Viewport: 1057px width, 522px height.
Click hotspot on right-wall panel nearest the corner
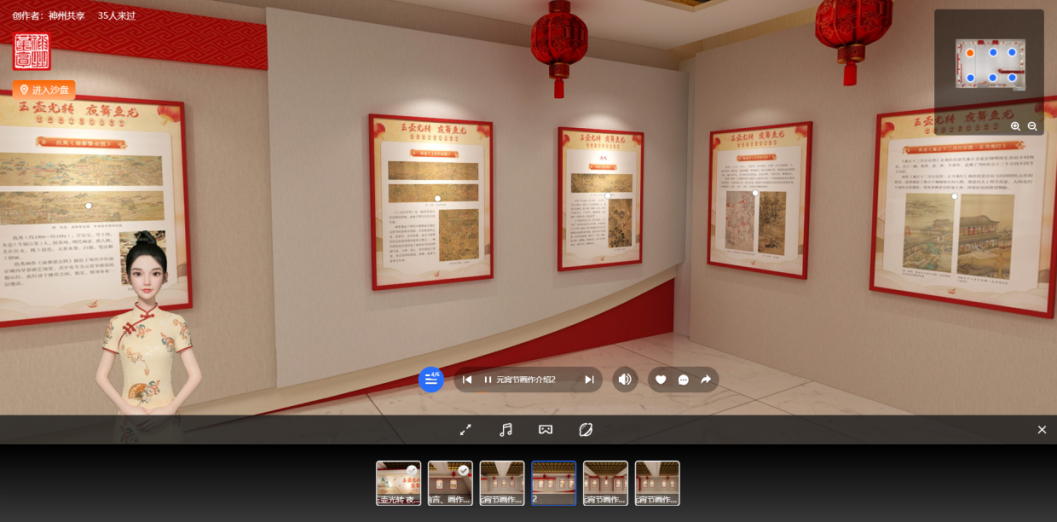pos(755,193)
